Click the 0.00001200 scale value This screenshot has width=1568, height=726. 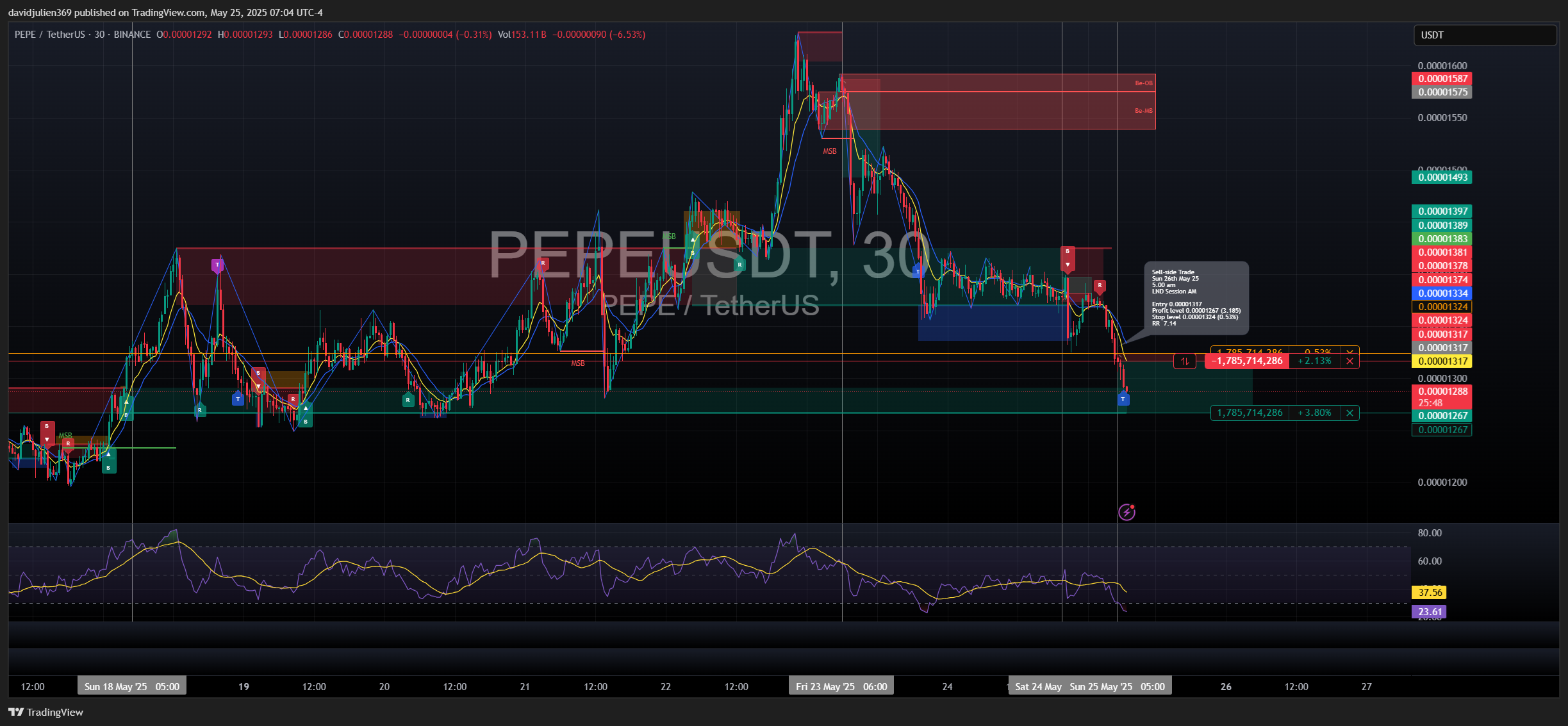1442,483
